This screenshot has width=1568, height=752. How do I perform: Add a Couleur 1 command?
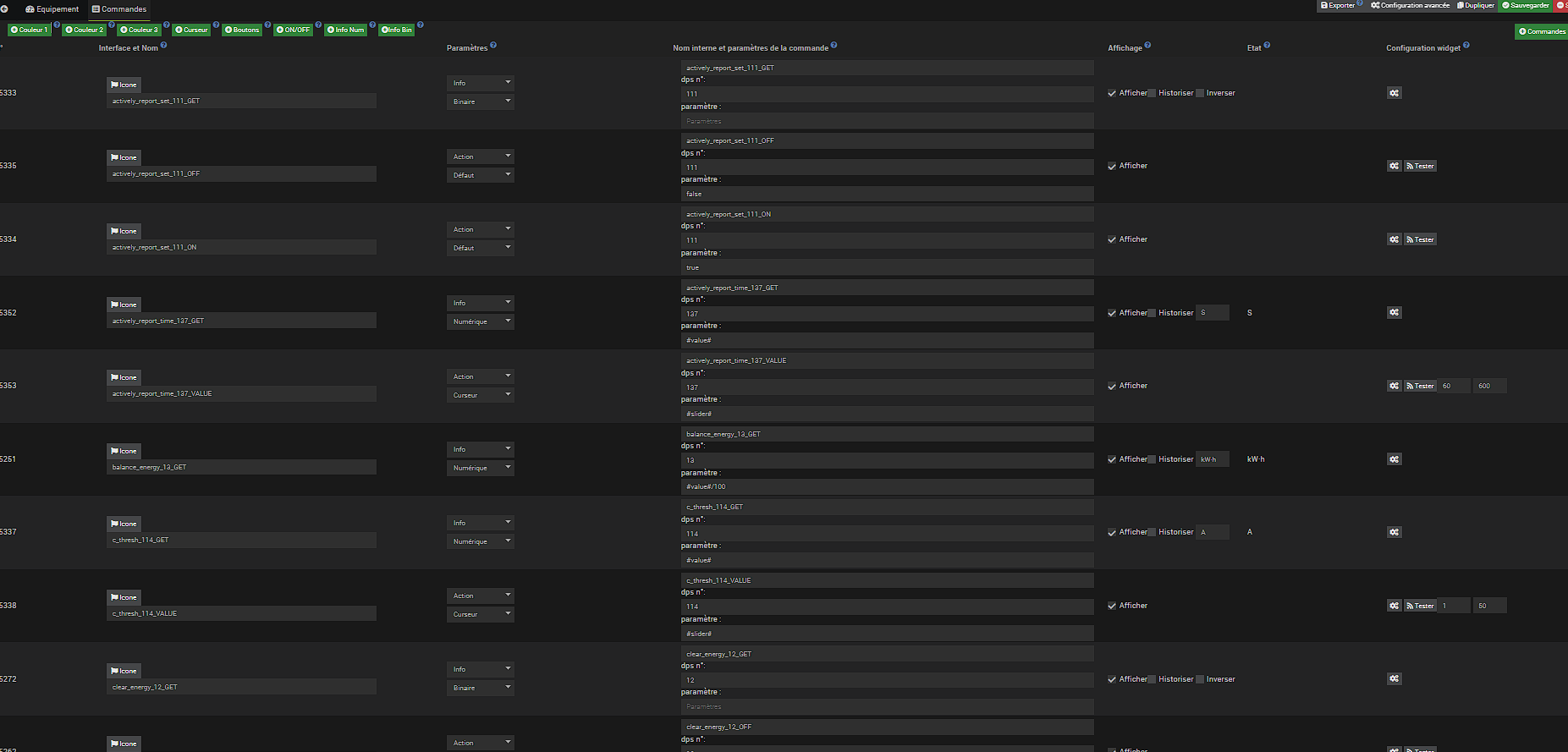pyautogui.click(x=30, y=30)
